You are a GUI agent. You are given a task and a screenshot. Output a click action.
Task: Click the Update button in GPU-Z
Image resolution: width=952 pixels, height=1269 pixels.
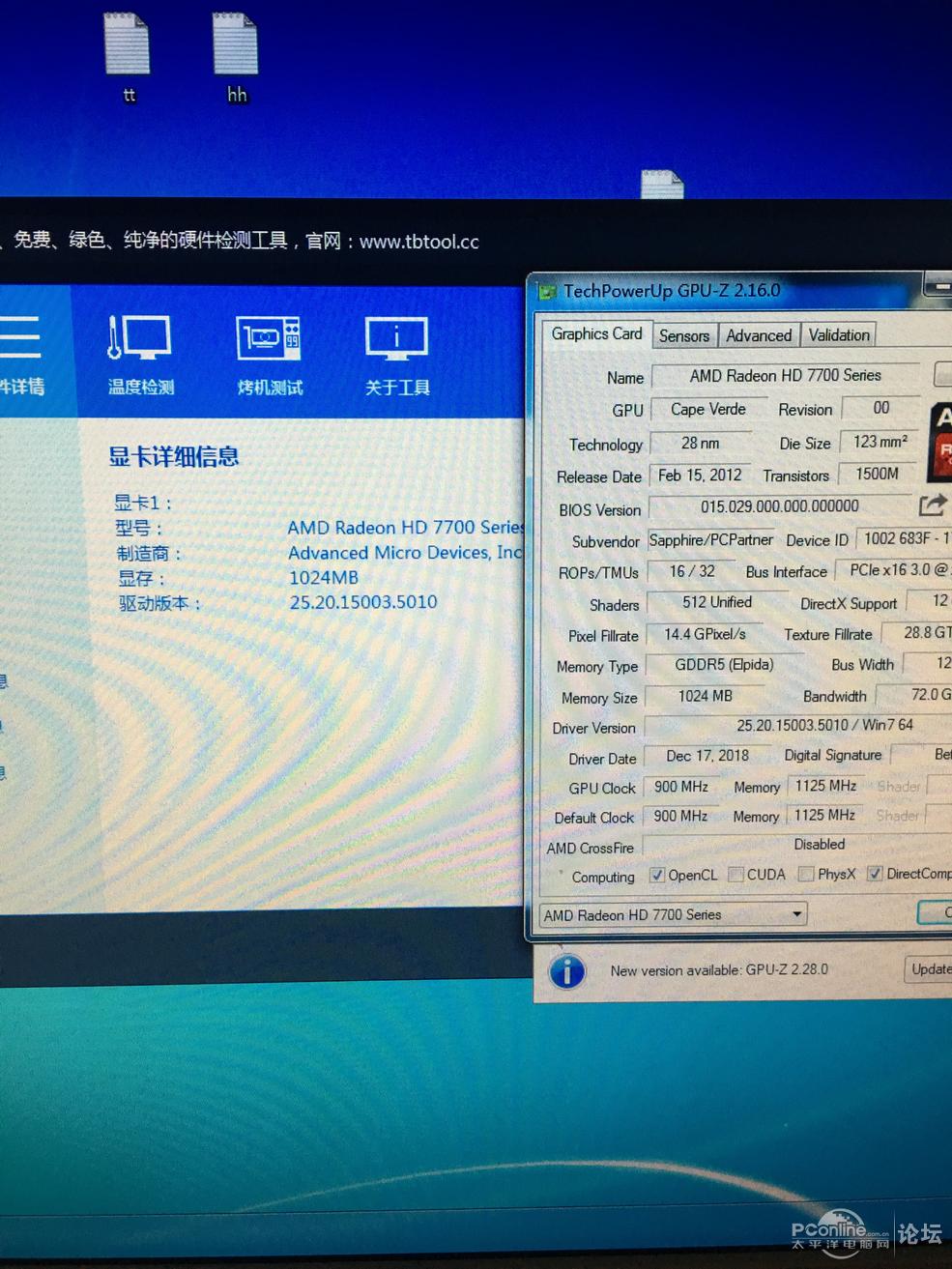[929, 968]
